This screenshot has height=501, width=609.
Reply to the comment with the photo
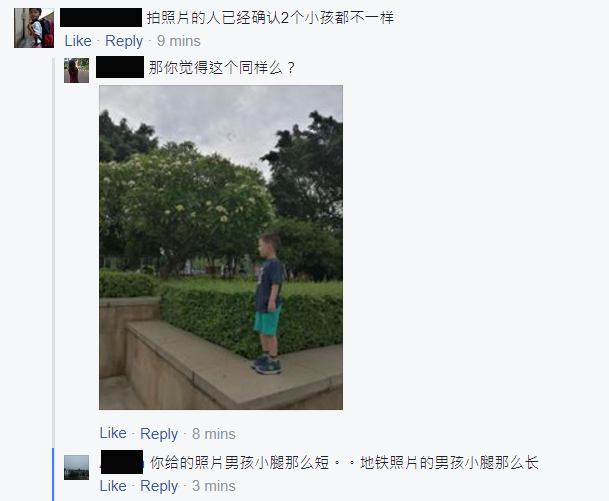tap(159, 433)
